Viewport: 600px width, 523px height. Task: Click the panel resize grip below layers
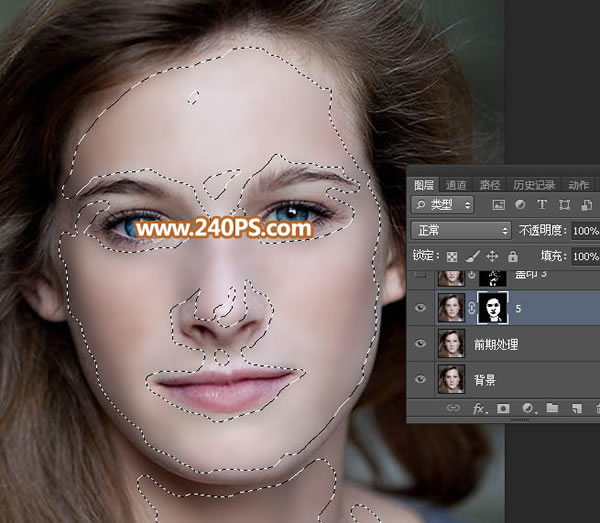pos(520,420)
